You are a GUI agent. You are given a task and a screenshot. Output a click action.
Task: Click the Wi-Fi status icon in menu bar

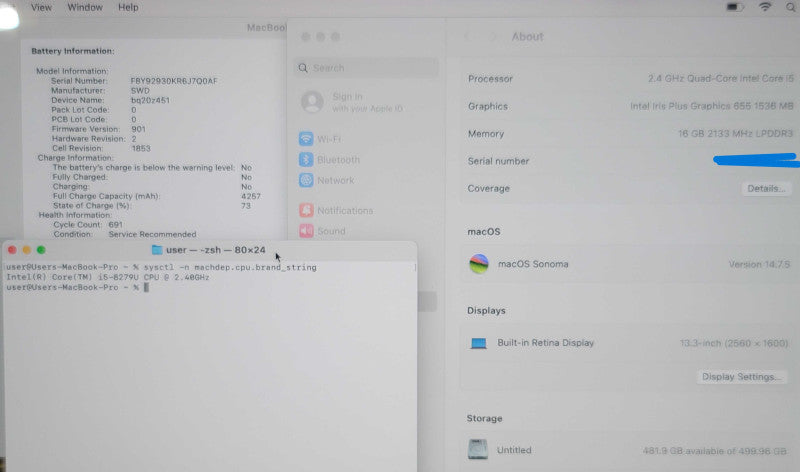pyautogui.click(x=765, y=7)
